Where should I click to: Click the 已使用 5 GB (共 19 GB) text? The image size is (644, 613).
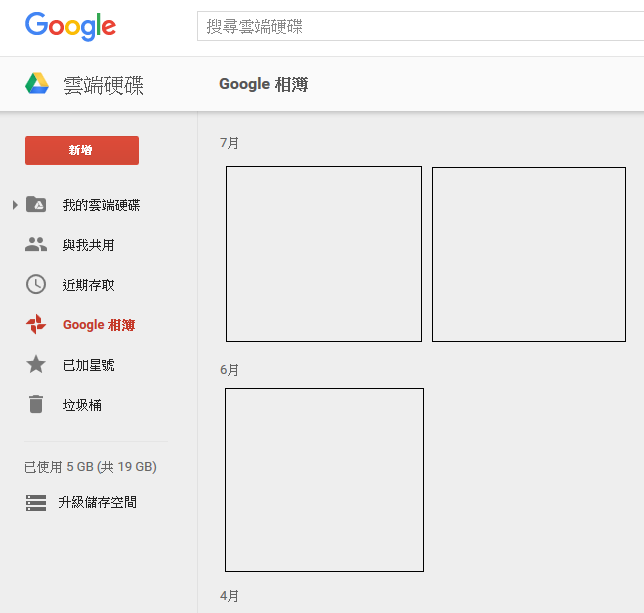click(90, 467)
